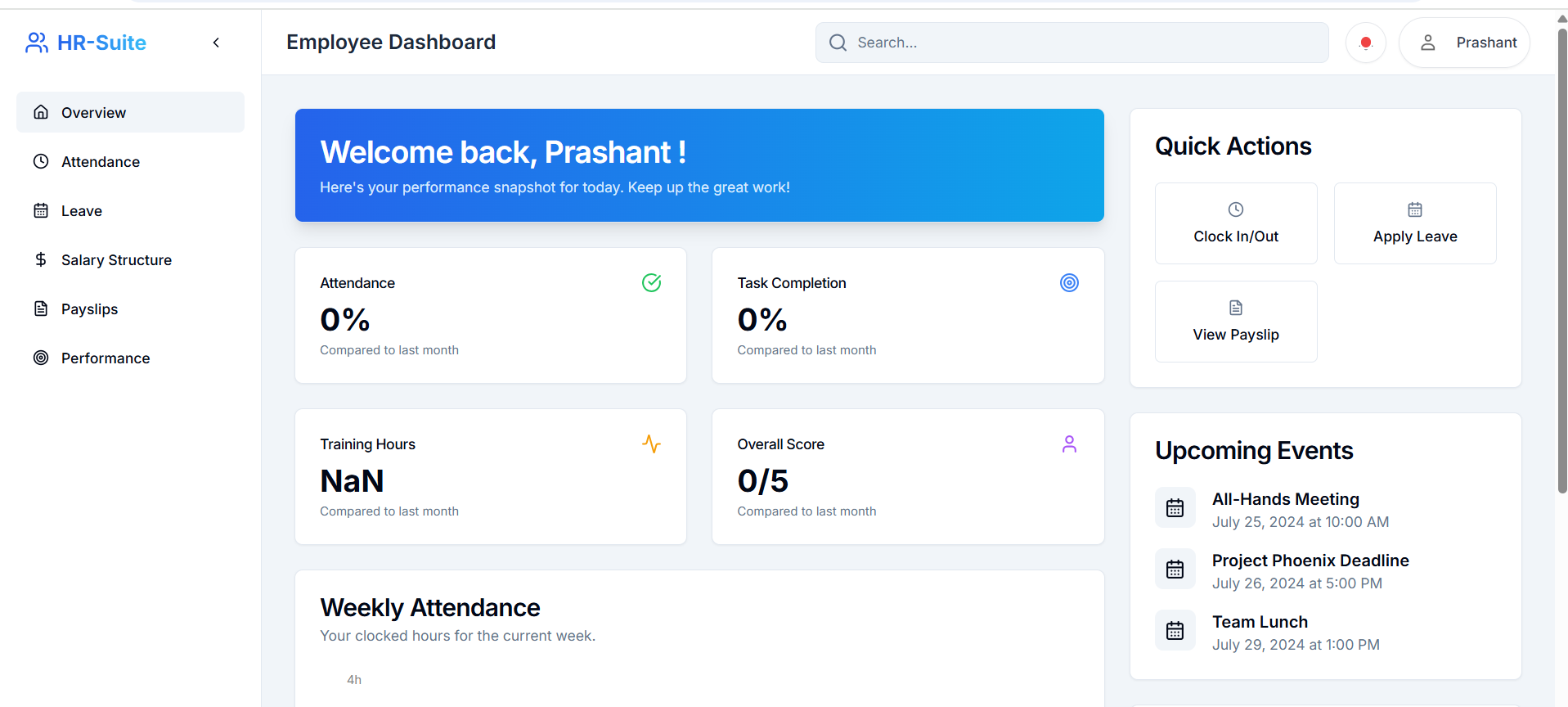Click the green check icon on Attendance card

[652, 282]
